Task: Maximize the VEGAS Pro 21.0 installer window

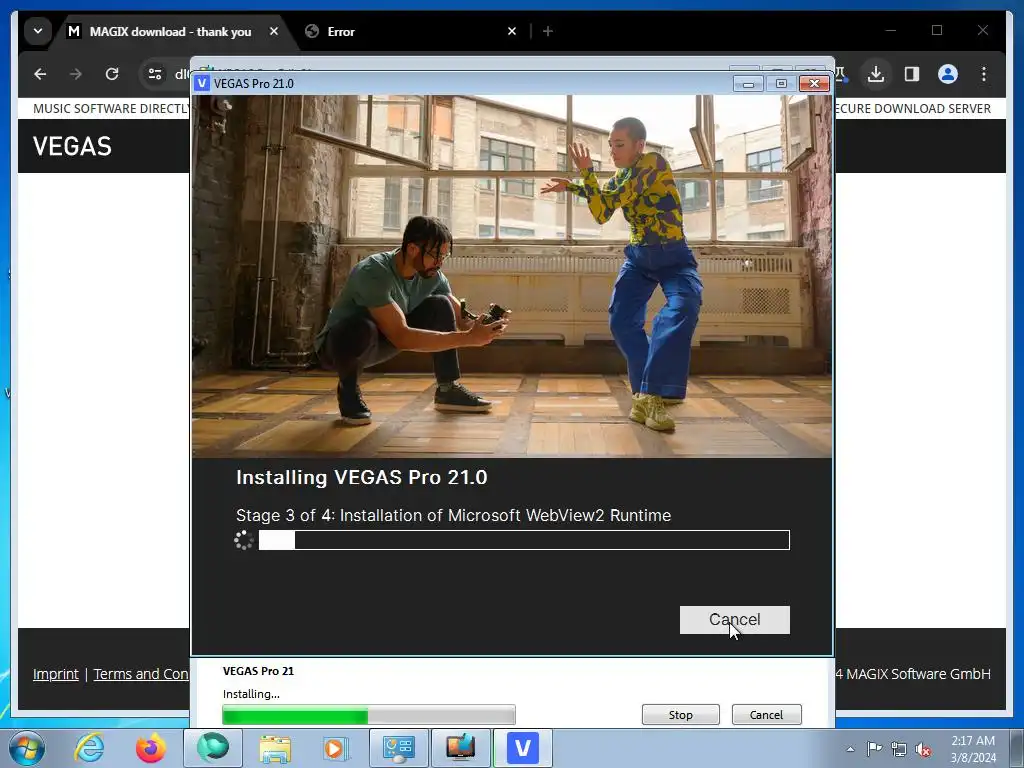Action: (781, 84)
